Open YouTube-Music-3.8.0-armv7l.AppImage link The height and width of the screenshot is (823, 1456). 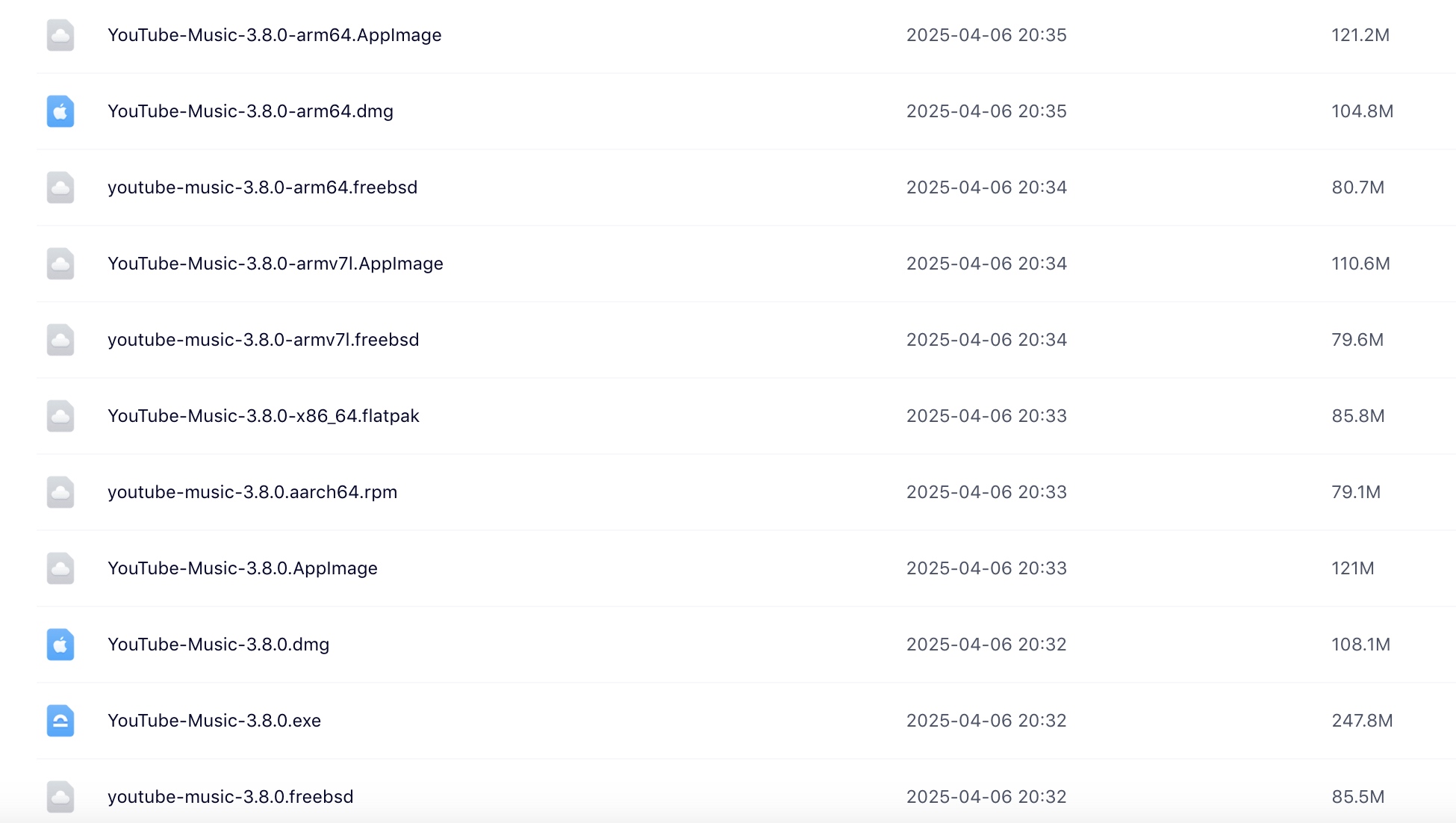[x=276, y=264]
